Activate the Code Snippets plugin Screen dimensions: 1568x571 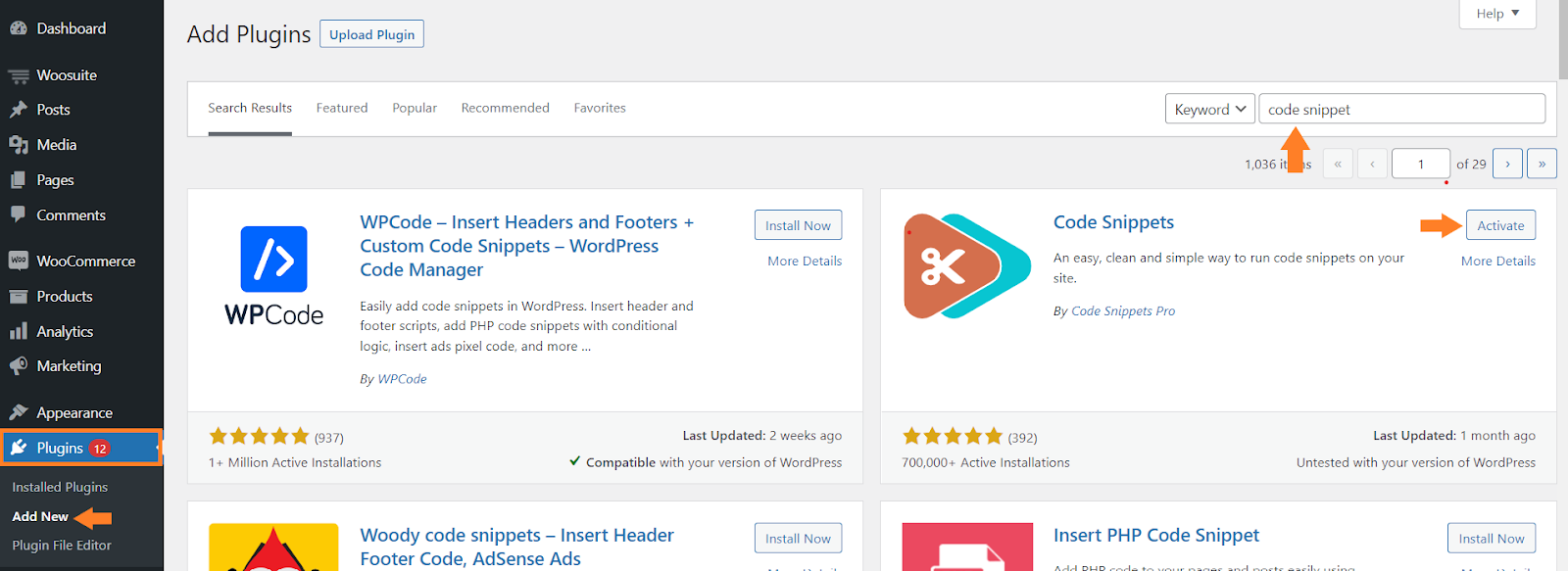tap(1500, 225)
